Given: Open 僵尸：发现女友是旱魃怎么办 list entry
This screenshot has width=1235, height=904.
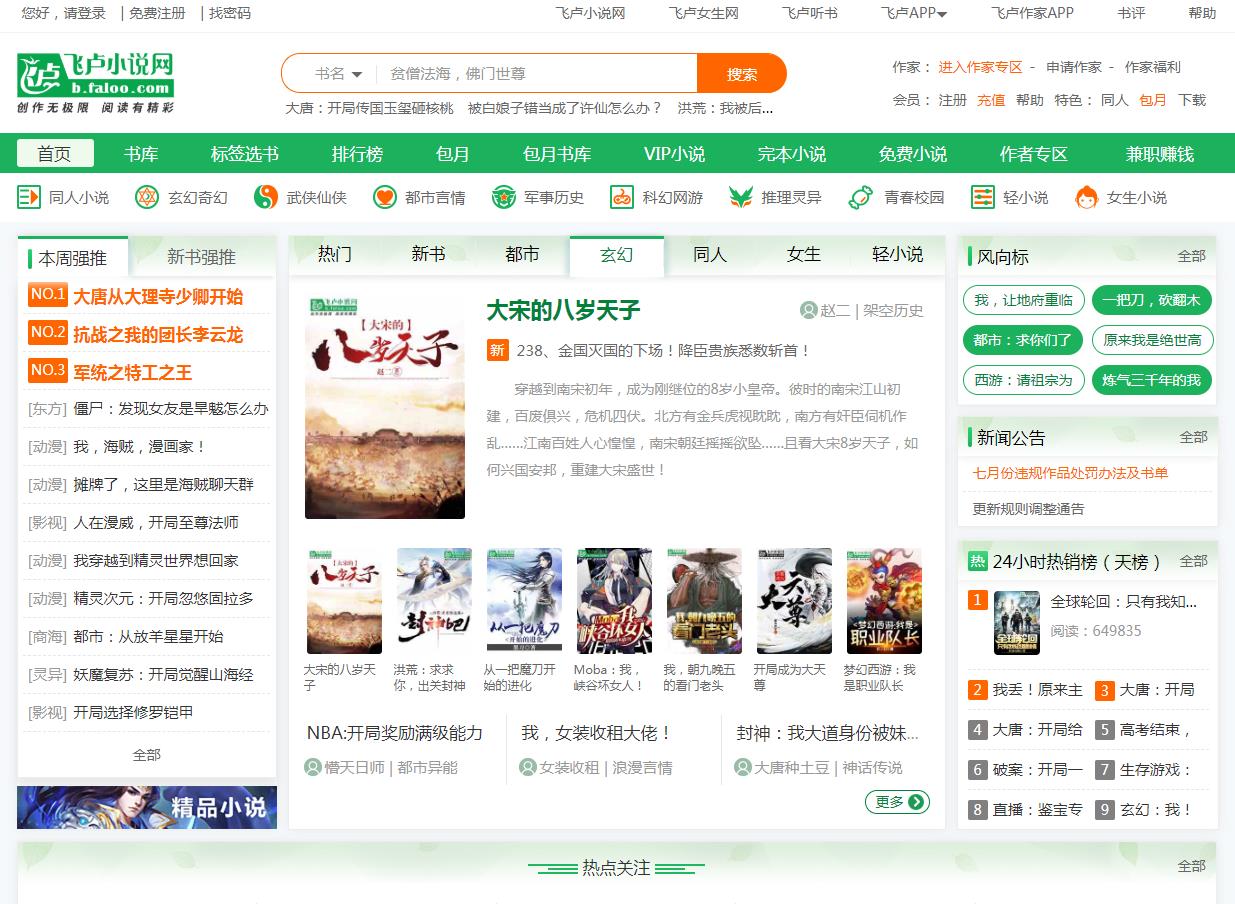Looking at the screenshot, I should click(171, 409).
